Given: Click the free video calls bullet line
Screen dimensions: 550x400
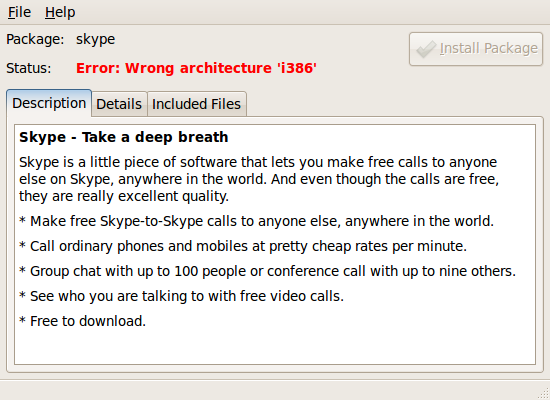Looking at the screenshot, I should tap(181, 296).
